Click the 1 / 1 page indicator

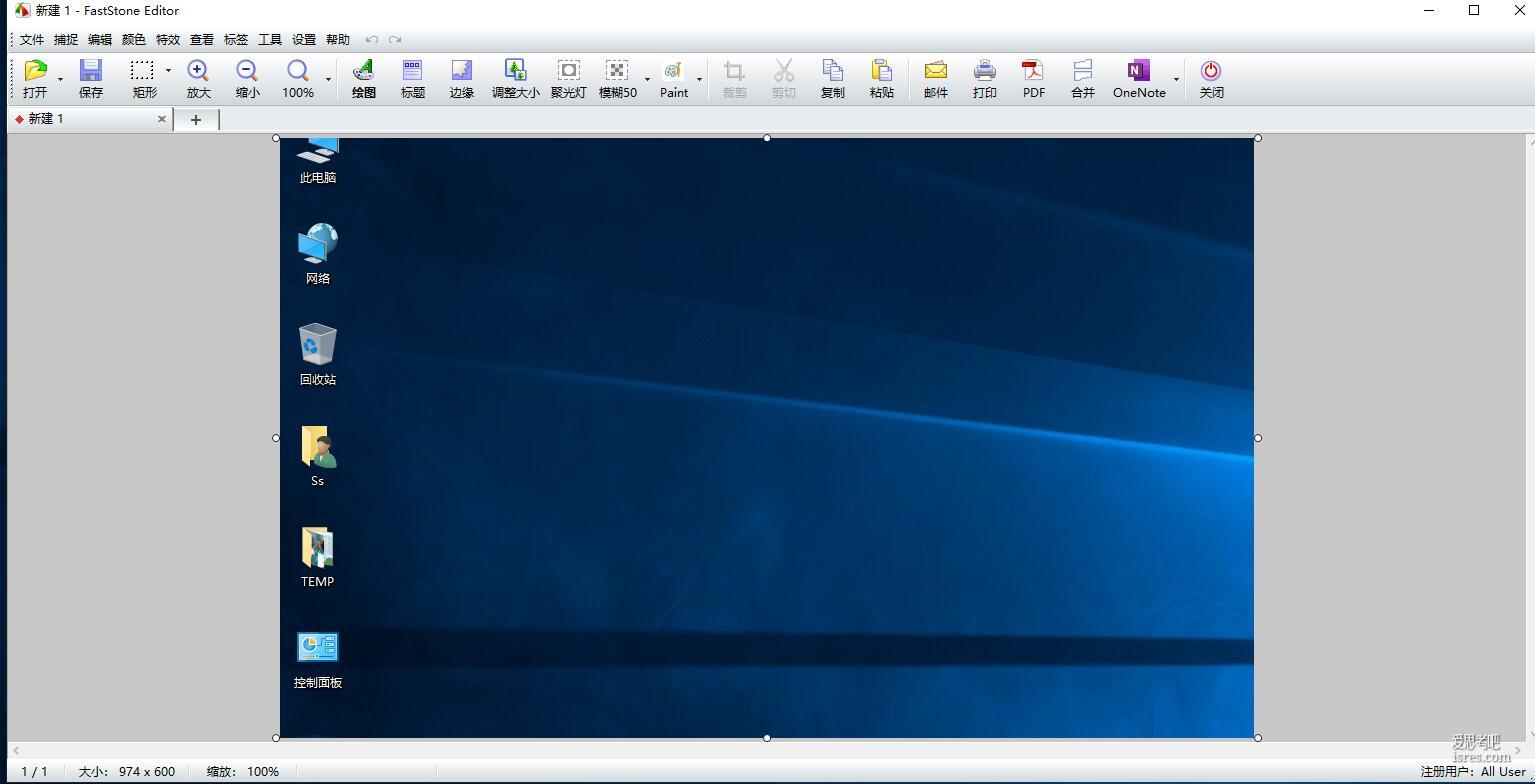(x=34, y=772)
